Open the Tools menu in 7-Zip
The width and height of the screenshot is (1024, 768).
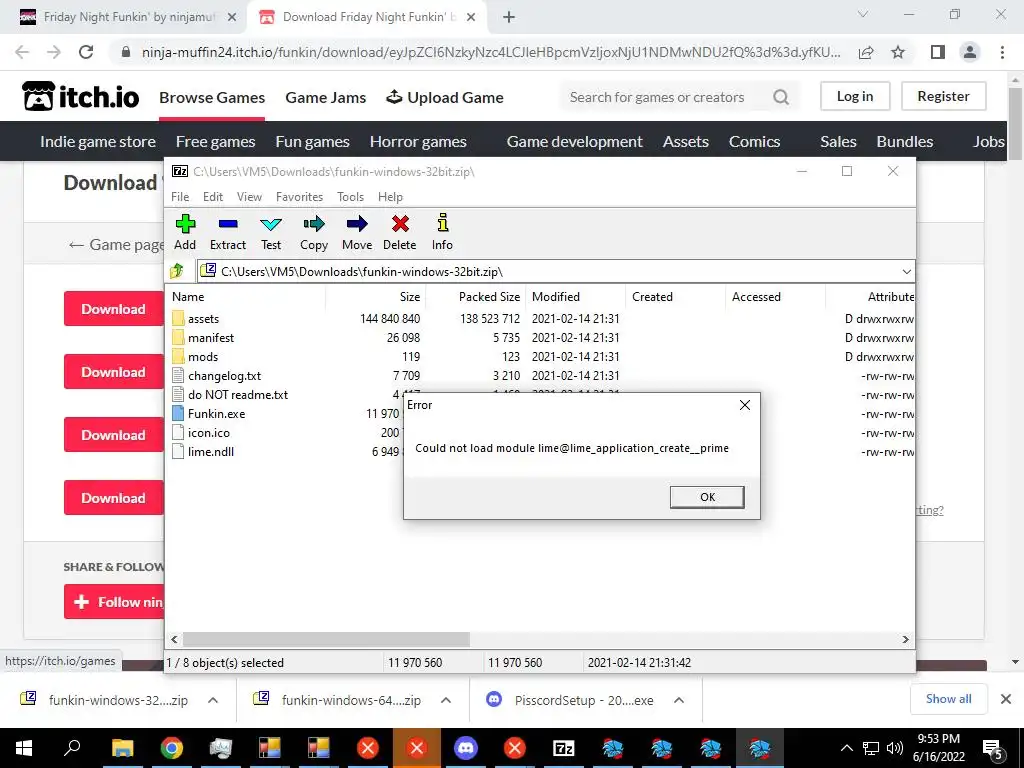[x=350, y=197]
